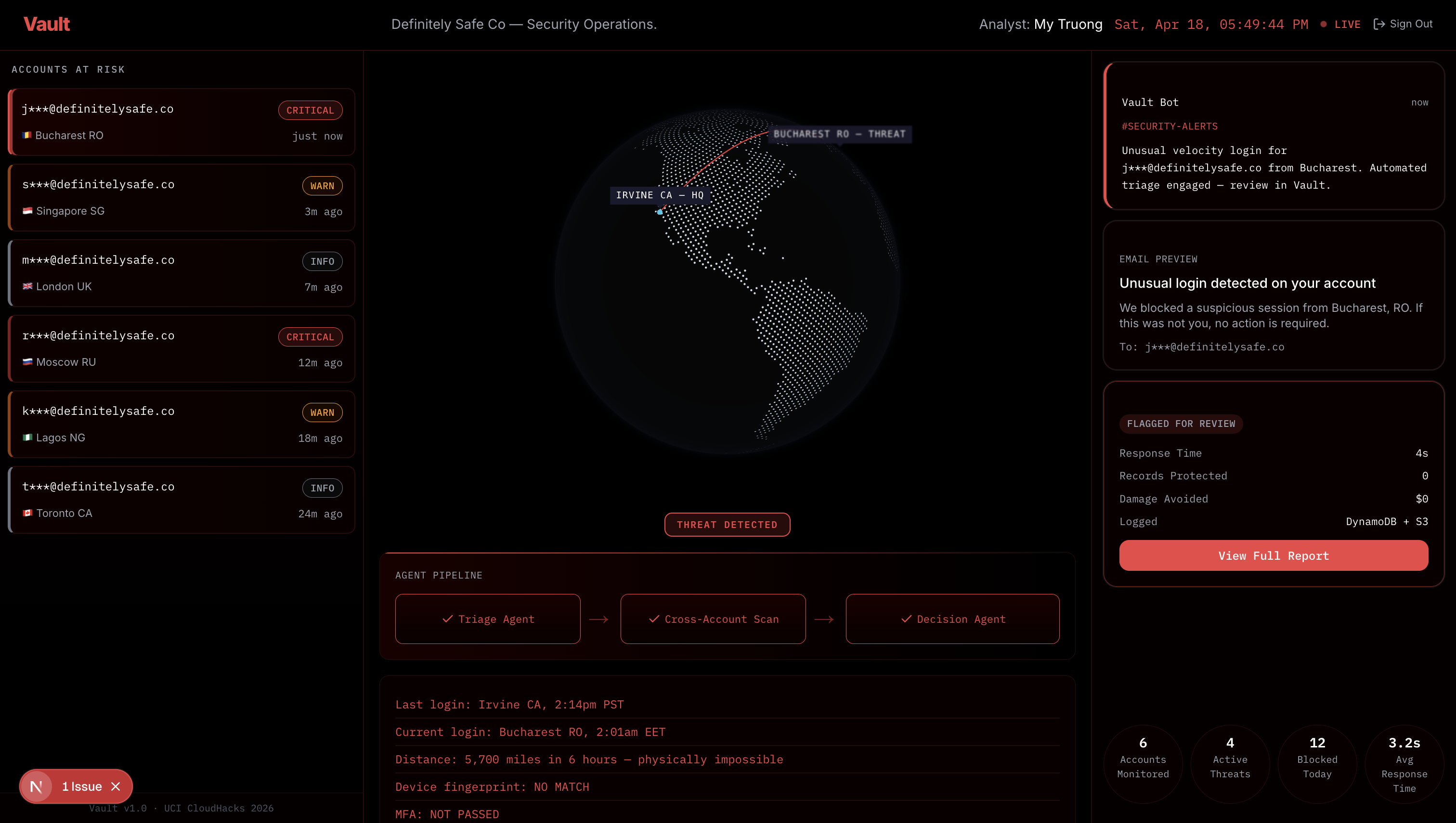Click the IRVINE CA – HQ globe marker
Screen dimensions: 1456x823
tap(659, 195)
